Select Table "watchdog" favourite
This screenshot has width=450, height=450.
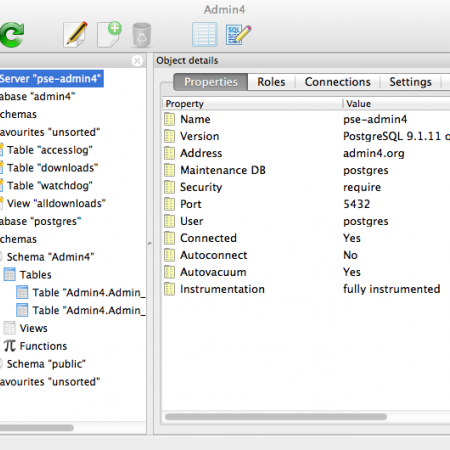point(50,186)
